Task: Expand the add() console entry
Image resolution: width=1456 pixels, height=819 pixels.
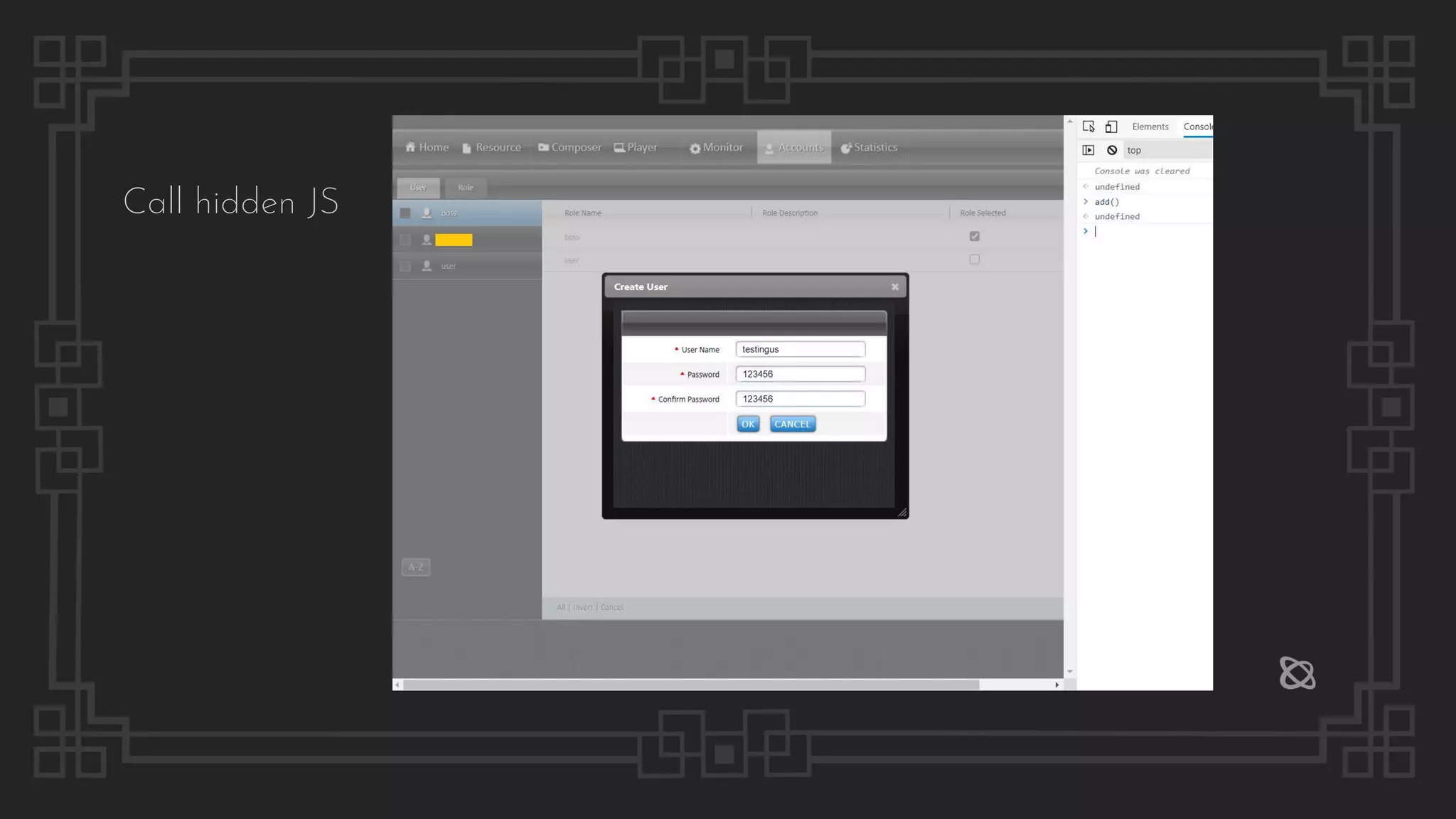Action: click(x=1086, y=202)
